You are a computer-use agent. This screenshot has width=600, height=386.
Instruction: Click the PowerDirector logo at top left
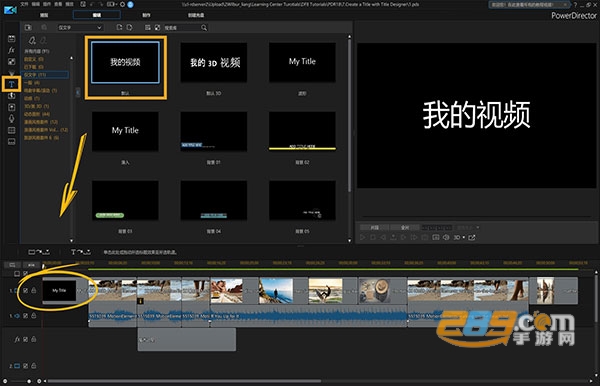tap(10, 9)
